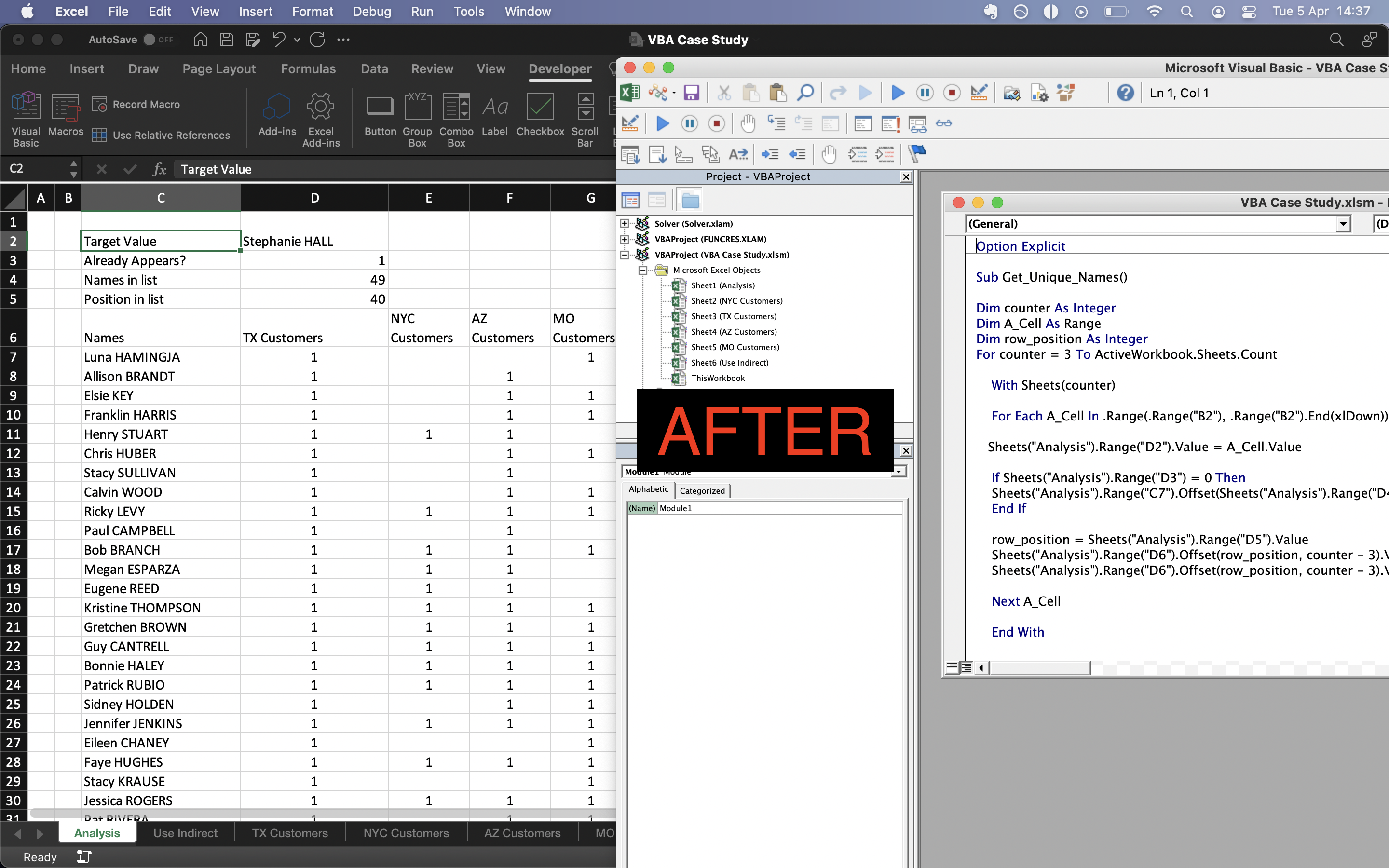
Task: Click the VBA Help question mark icon
Action: coord(1125,93)
